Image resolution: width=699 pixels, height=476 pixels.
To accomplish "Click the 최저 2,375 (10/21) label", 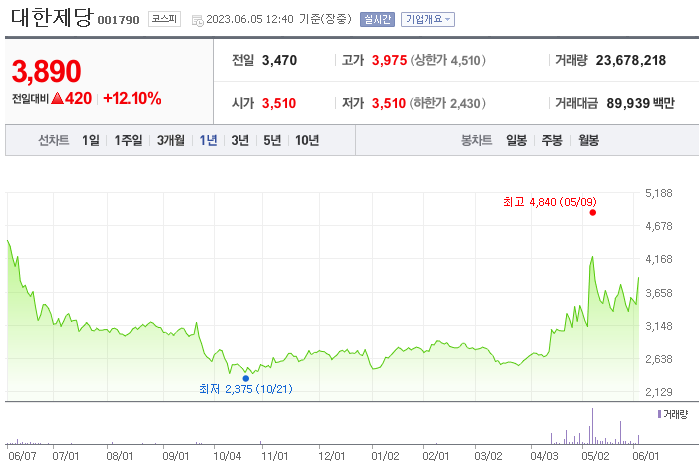I will (x=246, y=389).
